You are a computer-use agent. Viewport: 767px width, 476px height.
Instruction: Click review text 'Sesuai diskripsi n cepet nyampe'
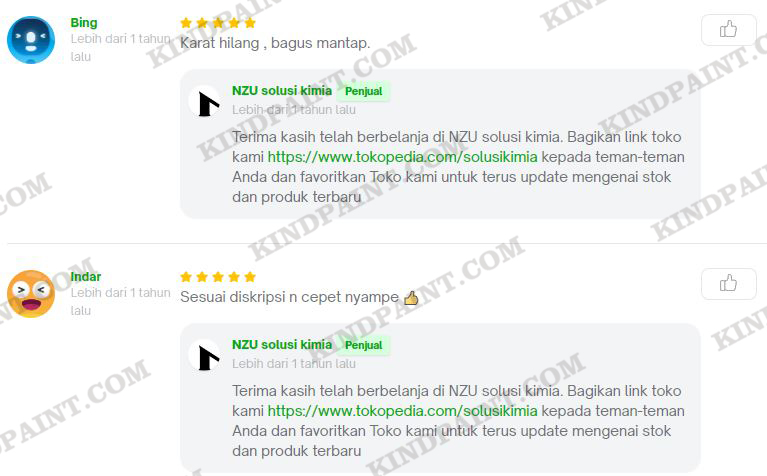pyautogui.click(x=290, y=297)
